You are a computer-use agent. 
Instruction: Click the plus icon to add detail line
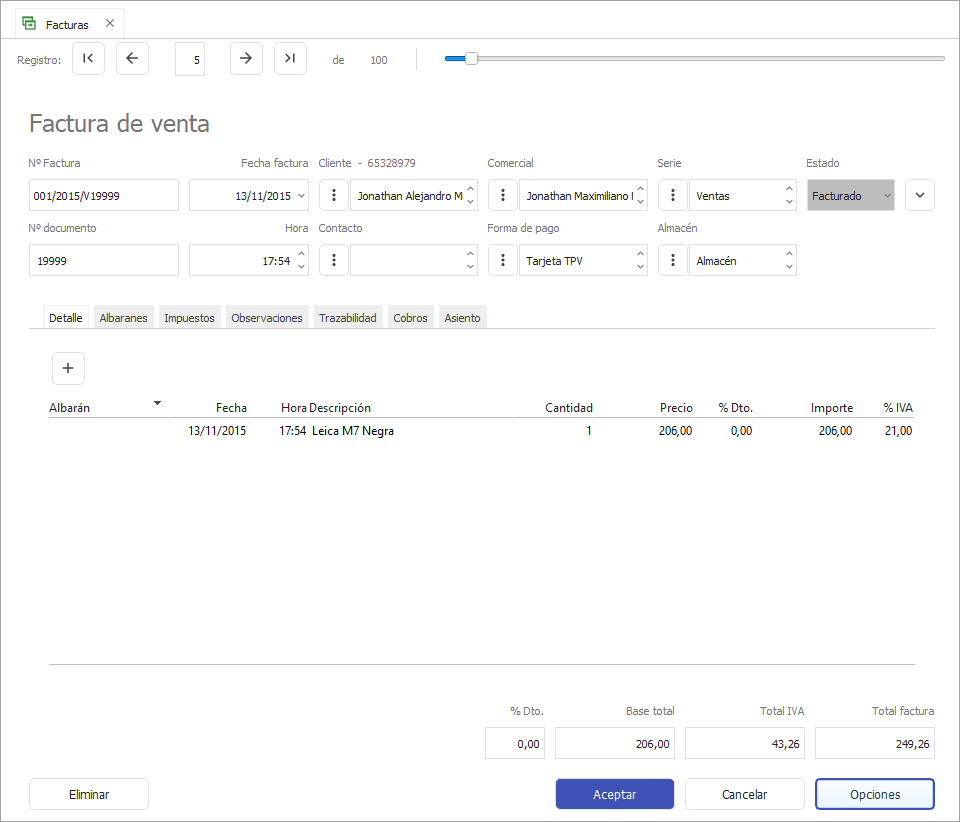(x=68, y=369)
